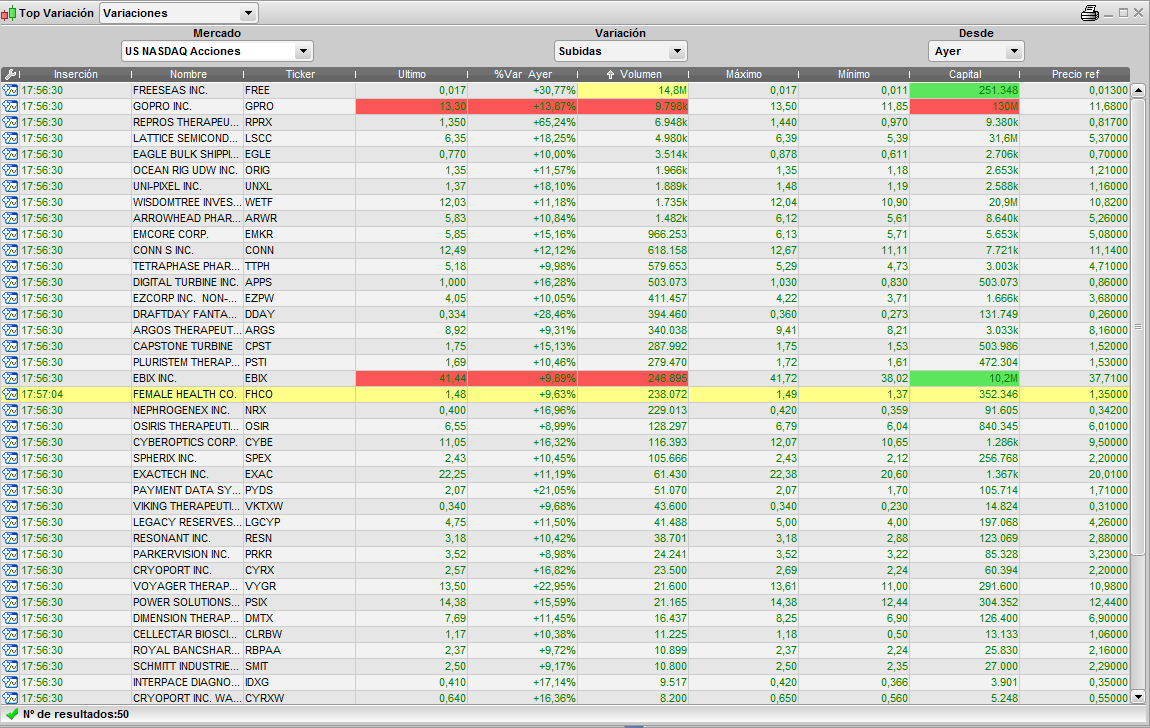Open chart icon for EXACTECH INC. row
Image resolution: width=1150 pixels, height=728 pixels.
(10, 474)
